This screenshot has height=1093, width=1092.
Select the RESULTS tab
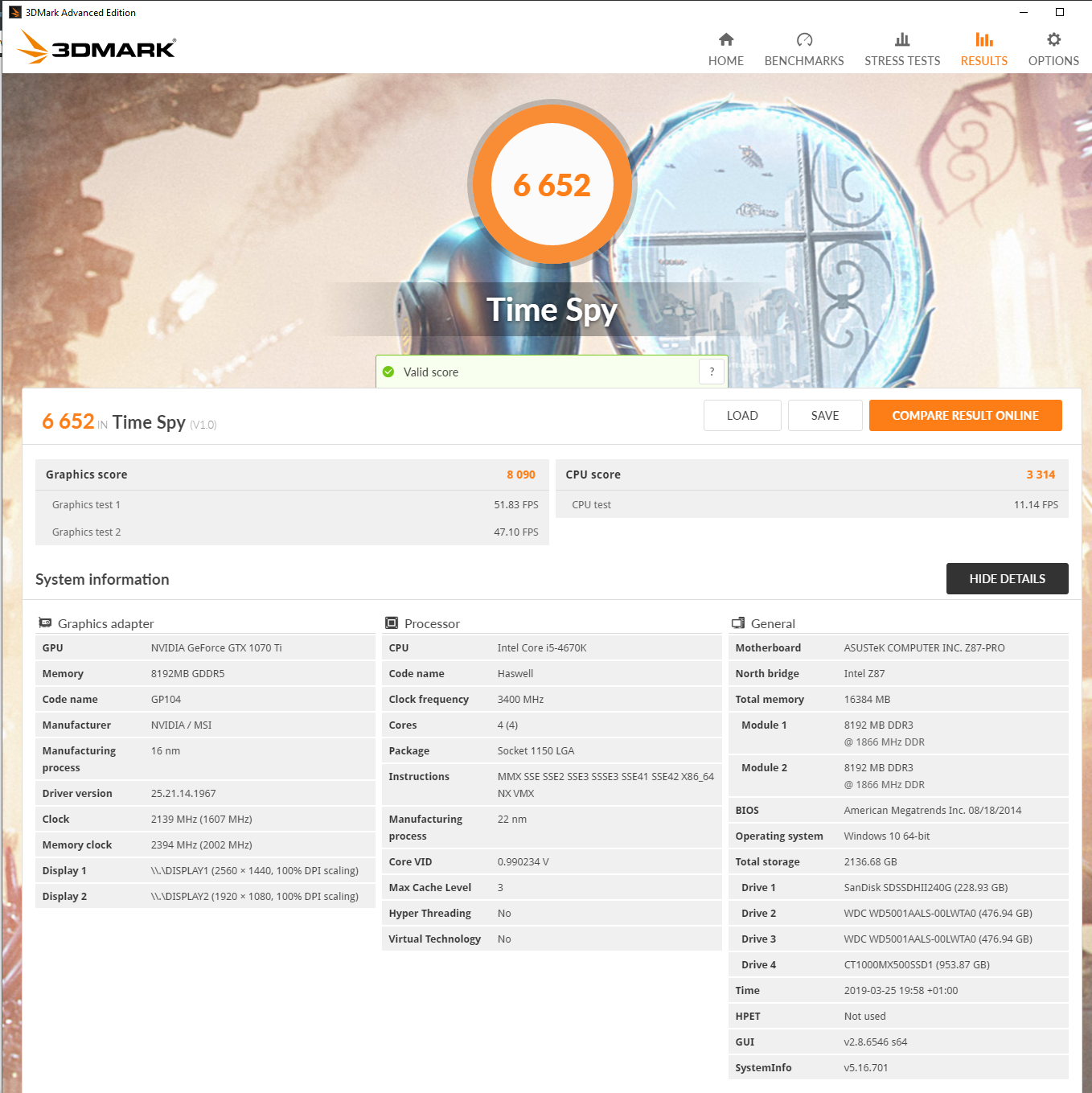(x=984, y=50)
